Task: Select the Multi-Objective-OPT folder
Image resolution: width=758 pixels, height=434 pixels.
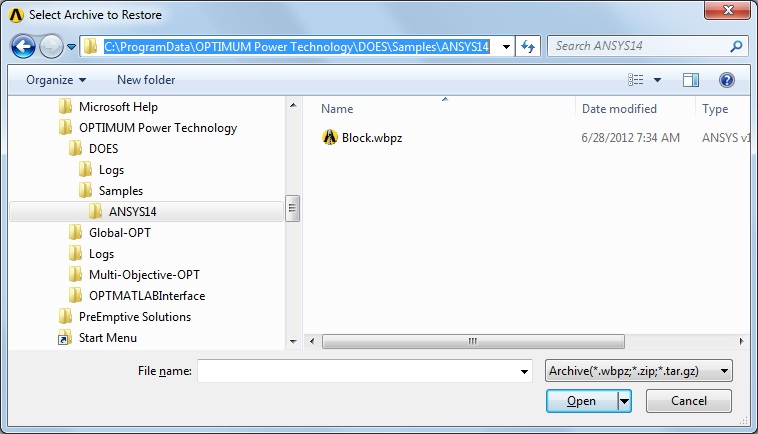Action: pos(144,275)
